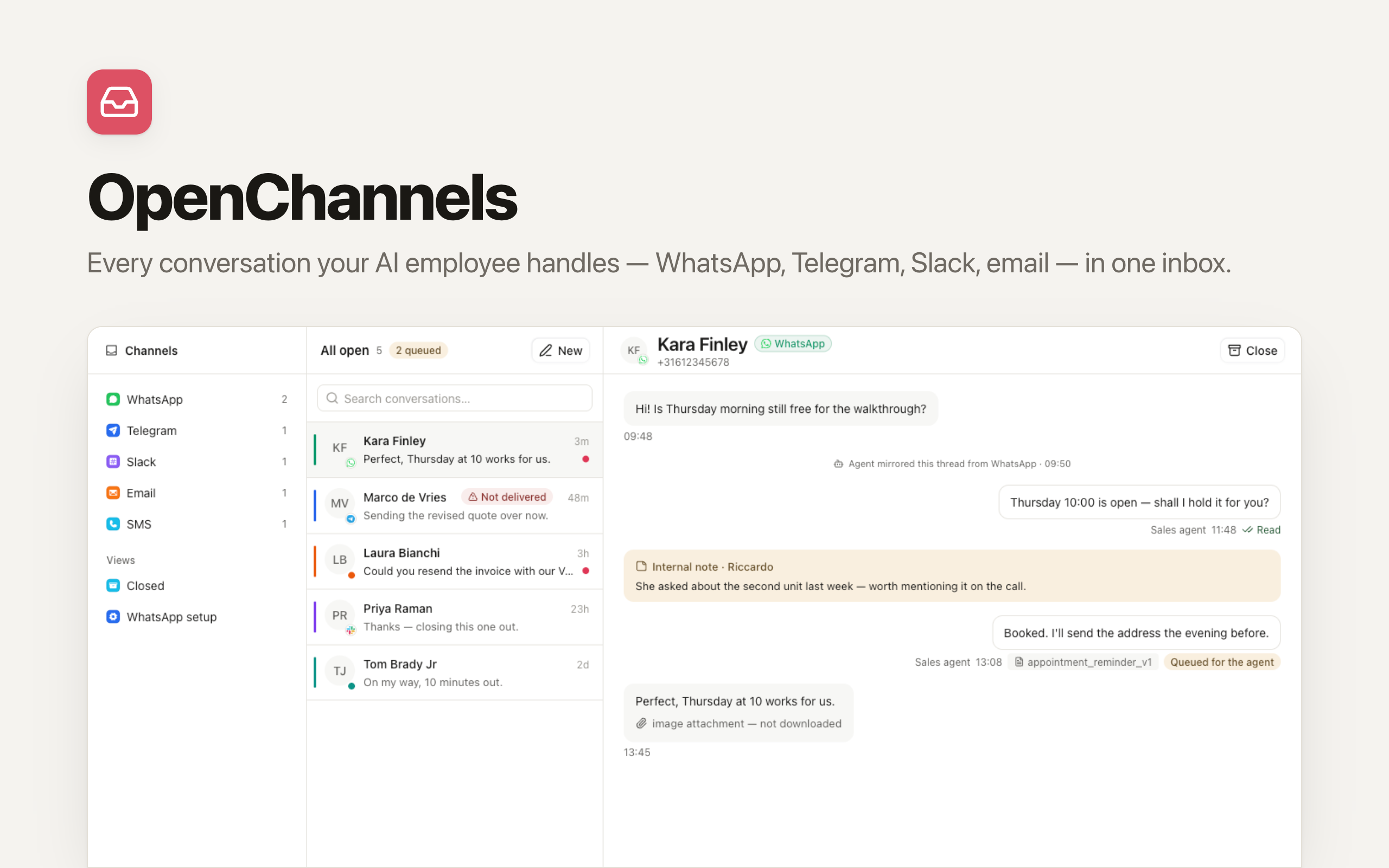Click the phone number +31612345678
1389x868 pixels.
[693, 362]
